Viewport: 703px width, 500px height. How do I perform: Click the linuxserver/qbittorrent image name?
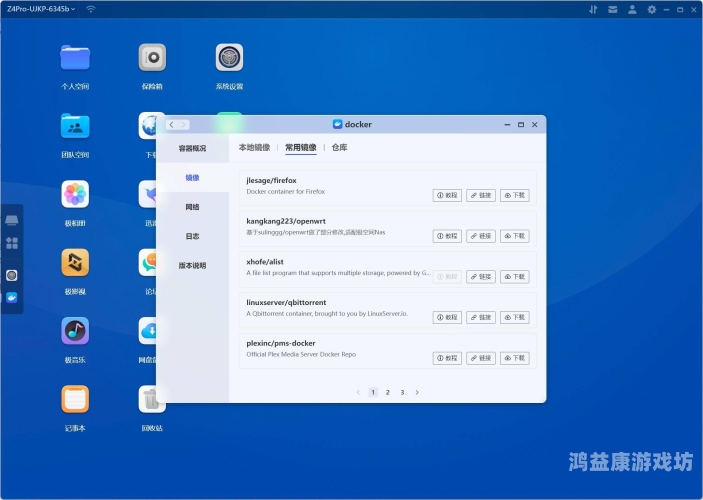pyautogui.click(x=286, y=303)
